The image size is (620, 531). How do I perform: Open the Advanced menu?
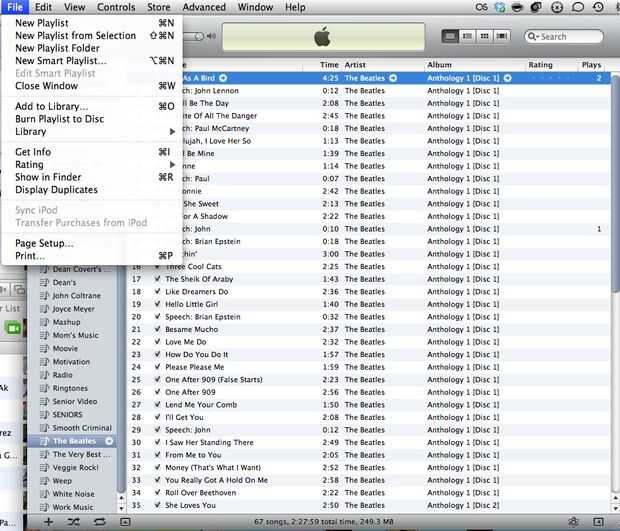[x=204, y=7]
